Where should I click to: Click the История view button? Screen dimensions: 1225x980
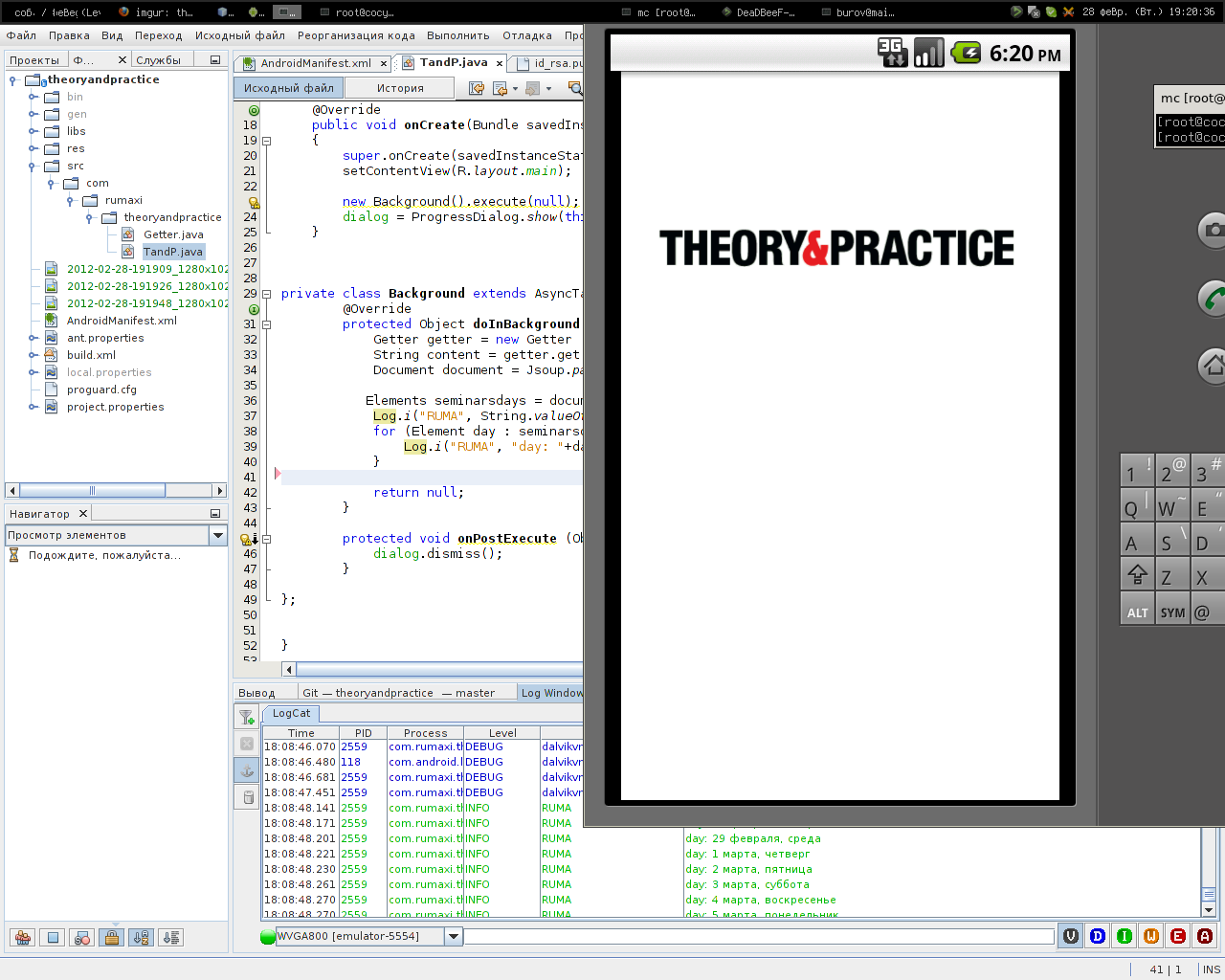(x=400, y=88)
